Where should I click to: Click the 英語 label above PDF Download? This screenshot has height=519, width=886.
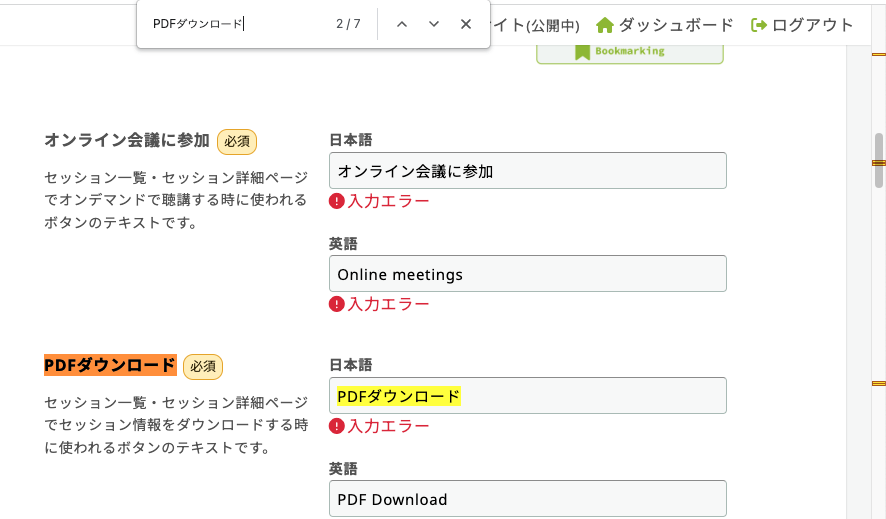[x=344, y=469]
